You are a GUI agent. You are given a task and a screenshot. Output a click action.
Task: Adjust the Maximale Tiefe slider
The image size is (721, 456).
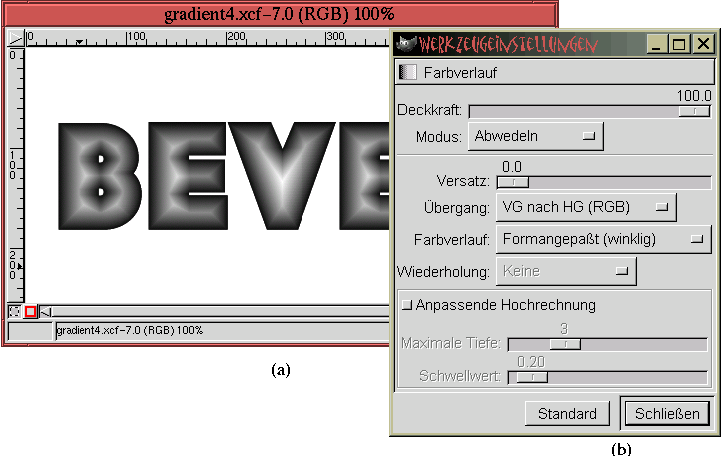565,344
